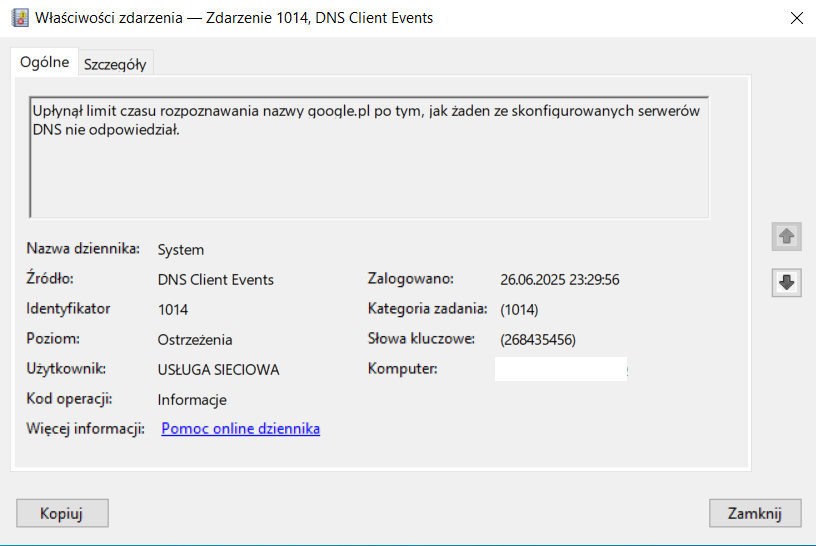Click the logged date 26.06.2025 23:29:56
The image size is (816, 546).
coord(559,280)
